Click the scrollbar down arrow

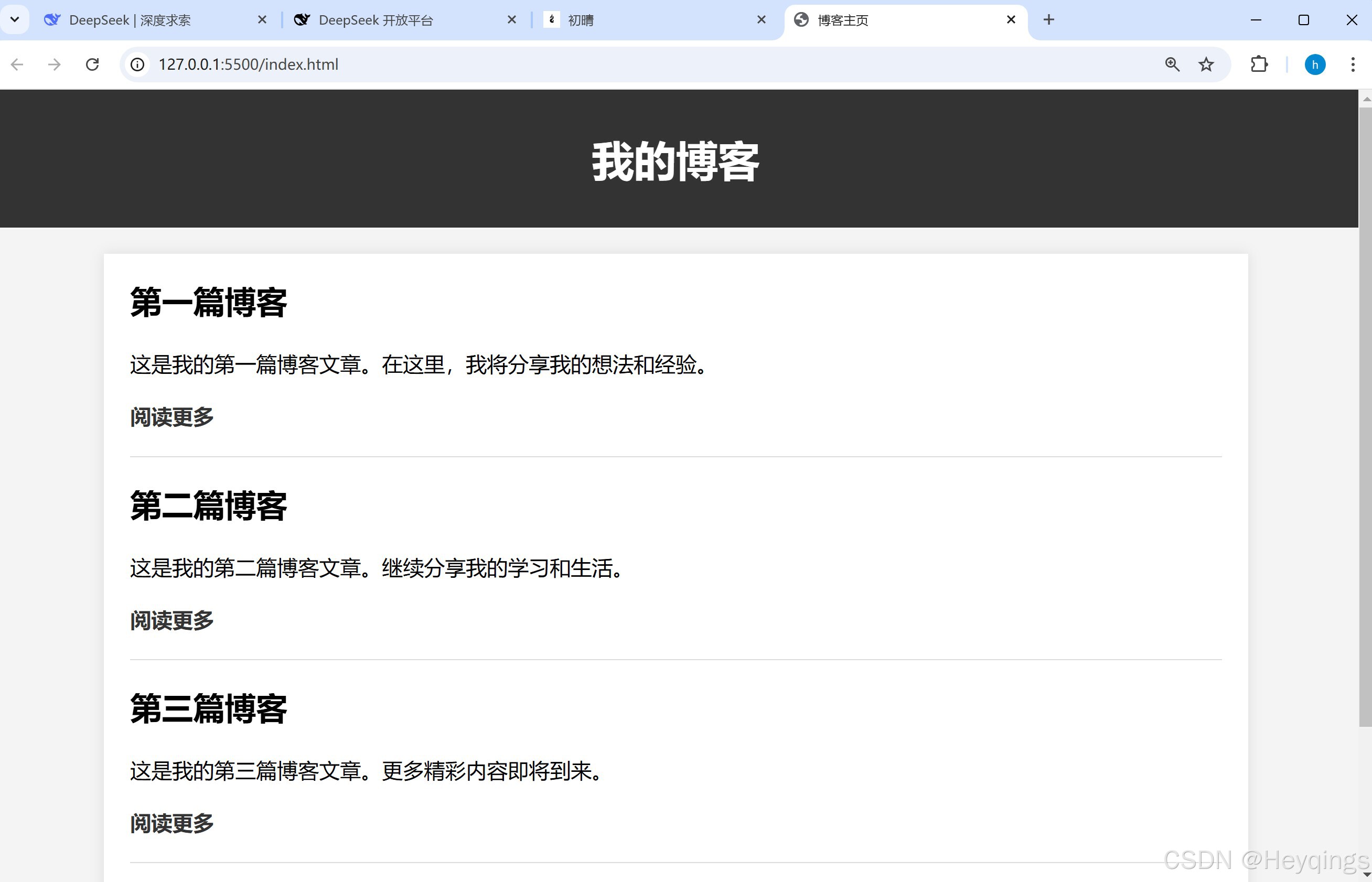(1366, 875)
